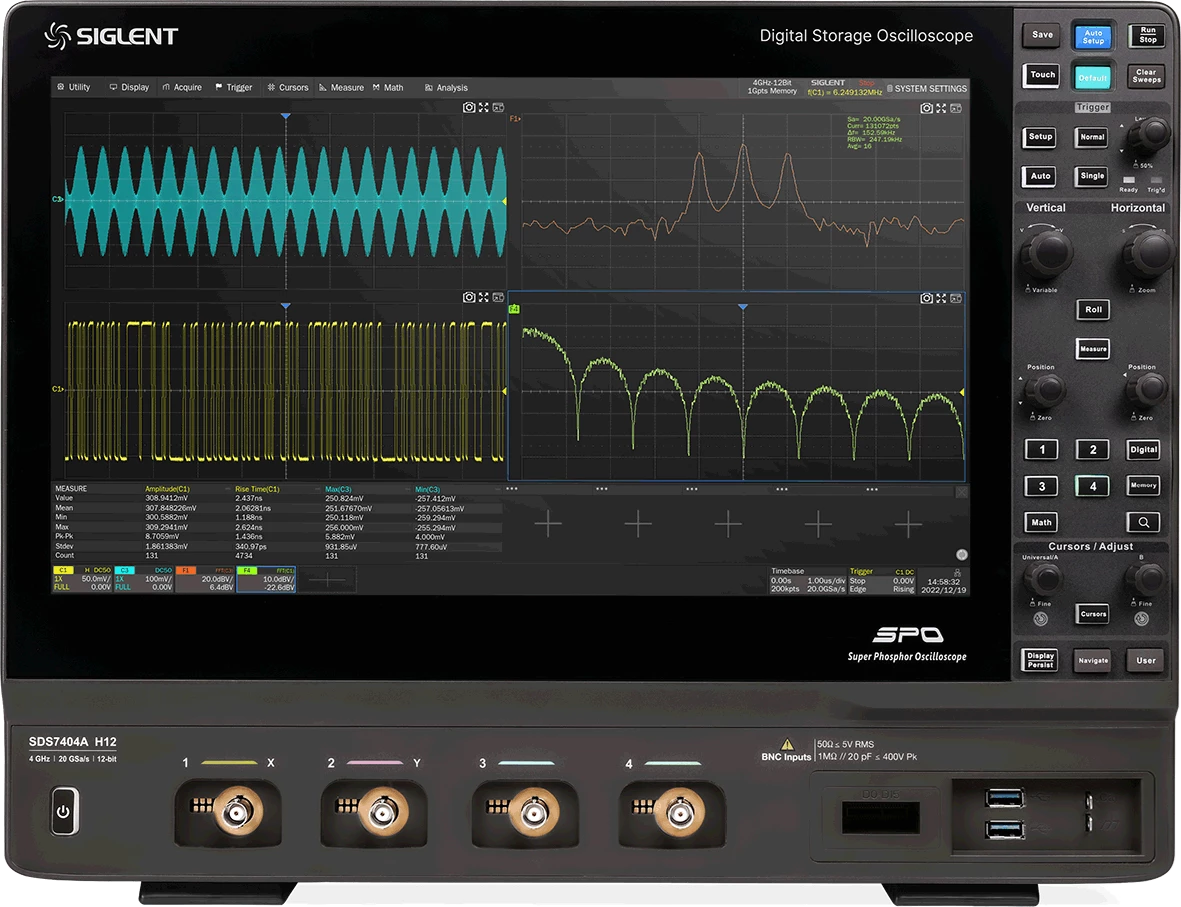Click the trigger Level knob

point(1152,133)
